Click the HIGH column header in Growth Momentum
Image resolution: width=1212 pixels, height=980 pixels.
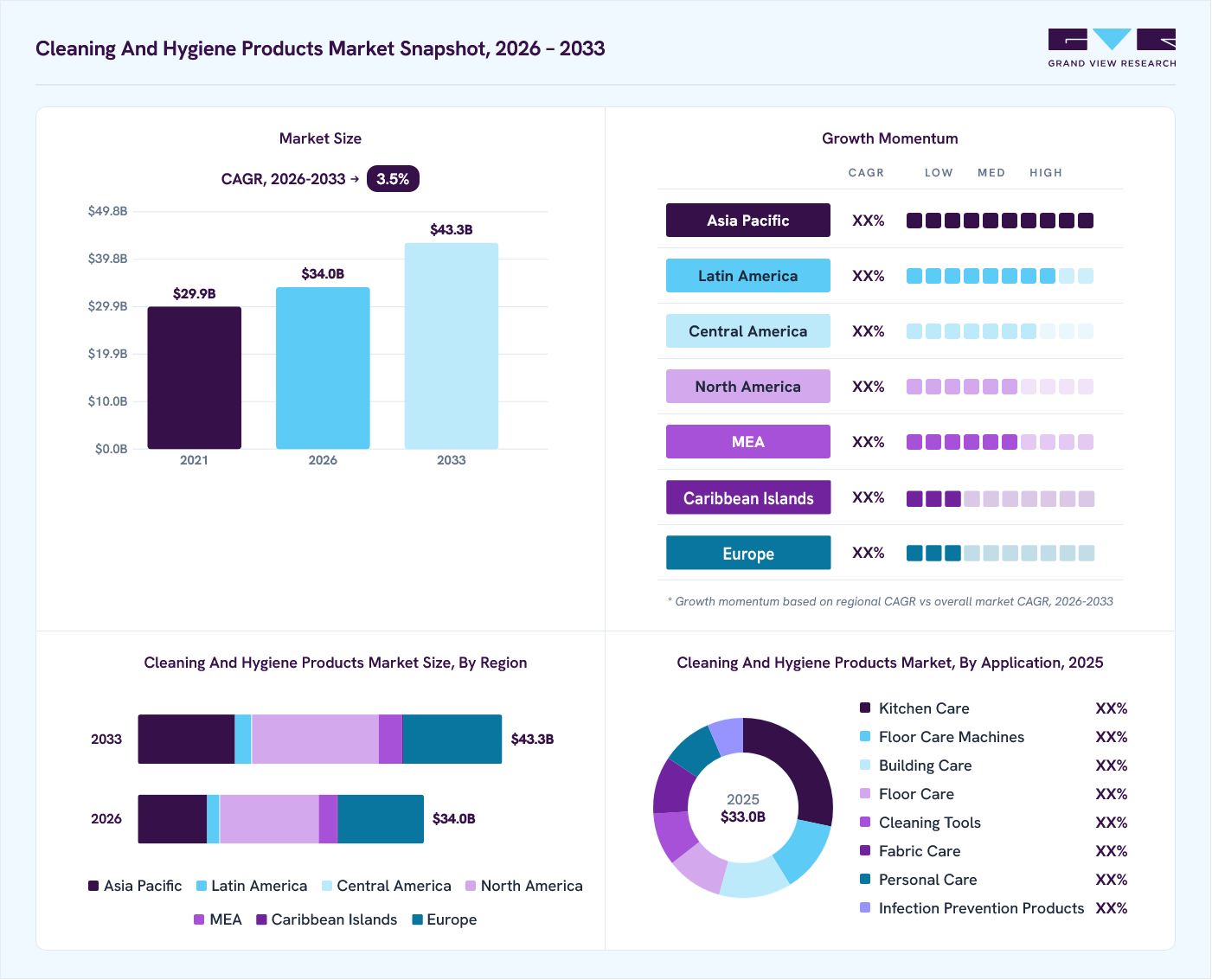[1046, 173]
